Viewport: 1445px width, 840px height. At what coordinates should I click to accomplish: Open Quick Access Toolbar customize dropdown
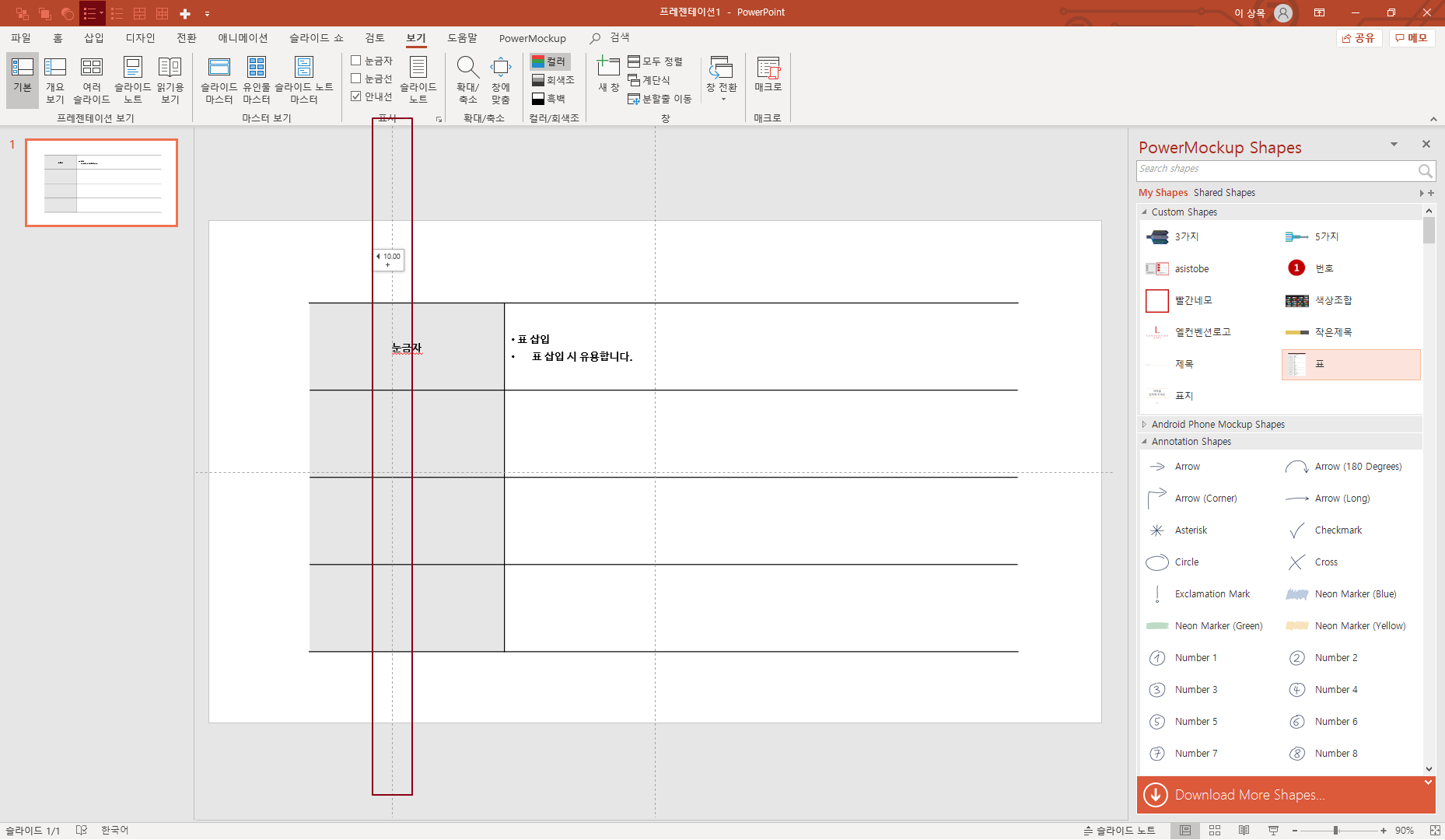(207, 13)
